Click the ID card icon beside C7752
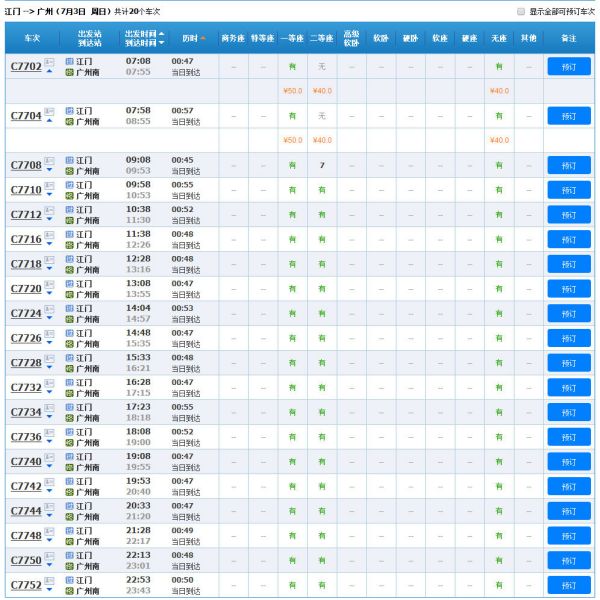Image resolution: width=600 pixels, height=600 pixels. click(49, 580)
